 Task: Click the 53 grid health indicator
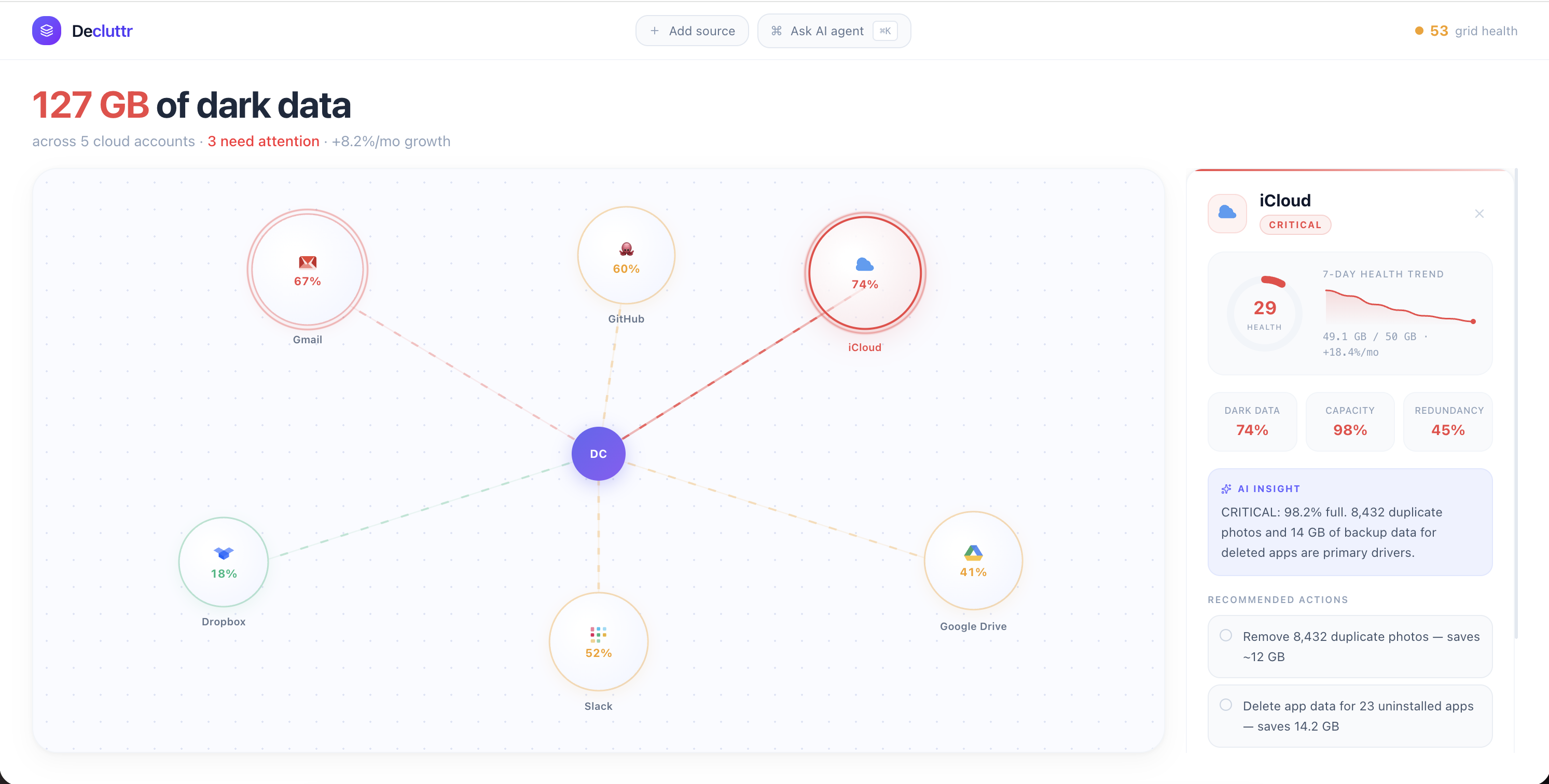[1465, 31]
